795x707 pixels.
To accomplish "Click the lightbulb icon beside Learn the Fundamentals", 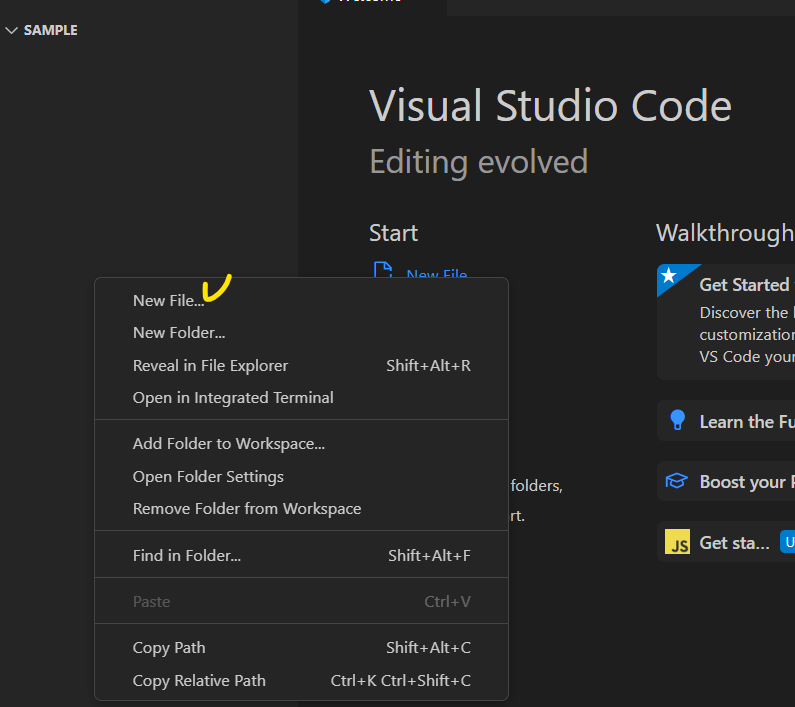I will pos(677,420).
